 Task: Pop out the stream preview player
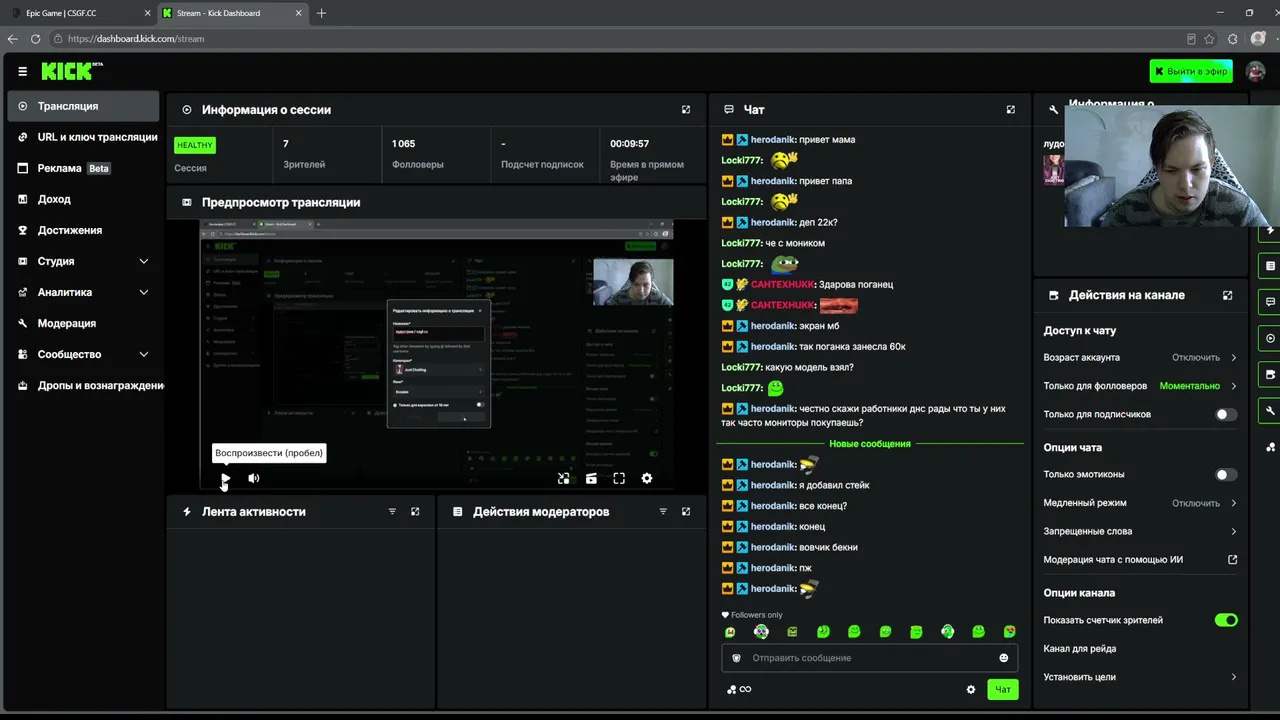pos(564,479)
